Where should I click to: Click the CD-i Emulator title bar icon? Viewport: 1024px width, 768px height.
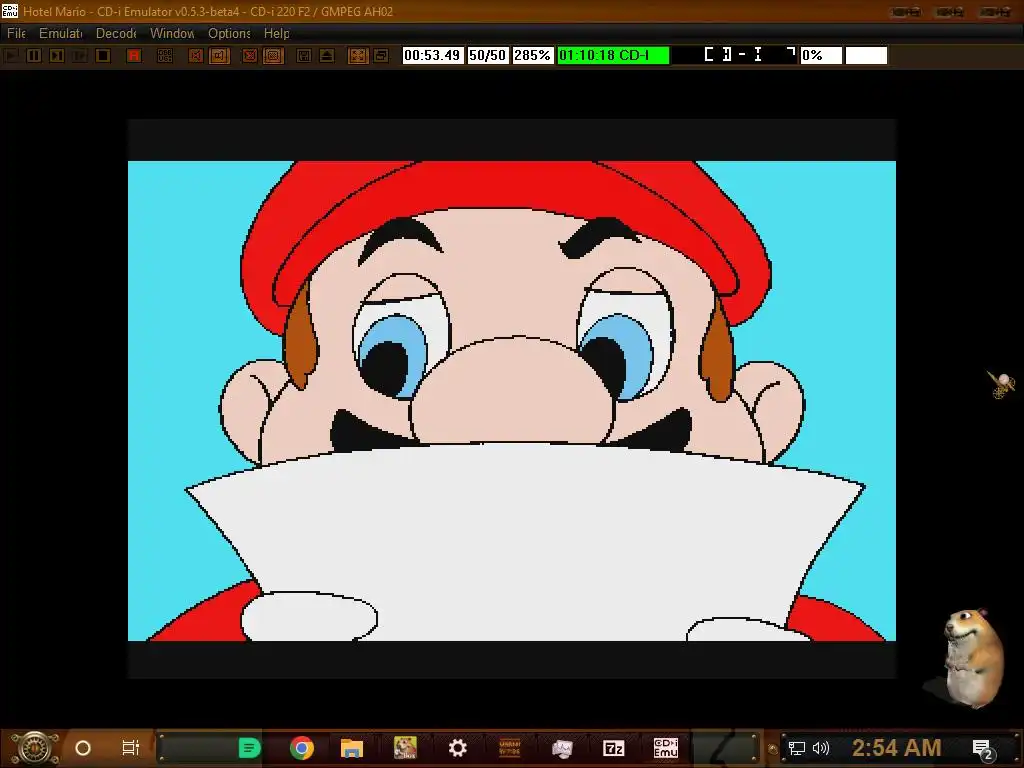pyautogui.click(x=10, y=10)
